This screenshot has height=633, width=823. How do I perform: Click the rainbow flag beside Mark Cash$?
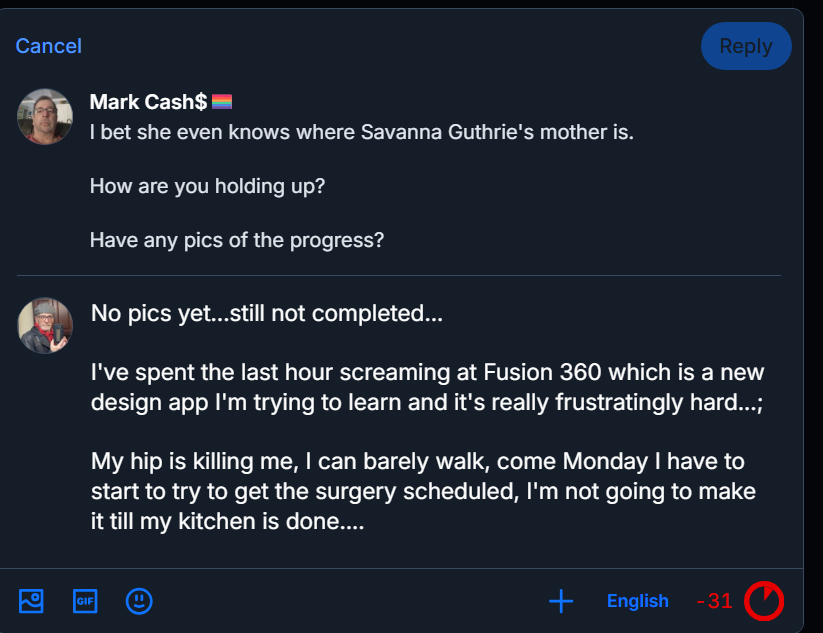click(222, 102)
